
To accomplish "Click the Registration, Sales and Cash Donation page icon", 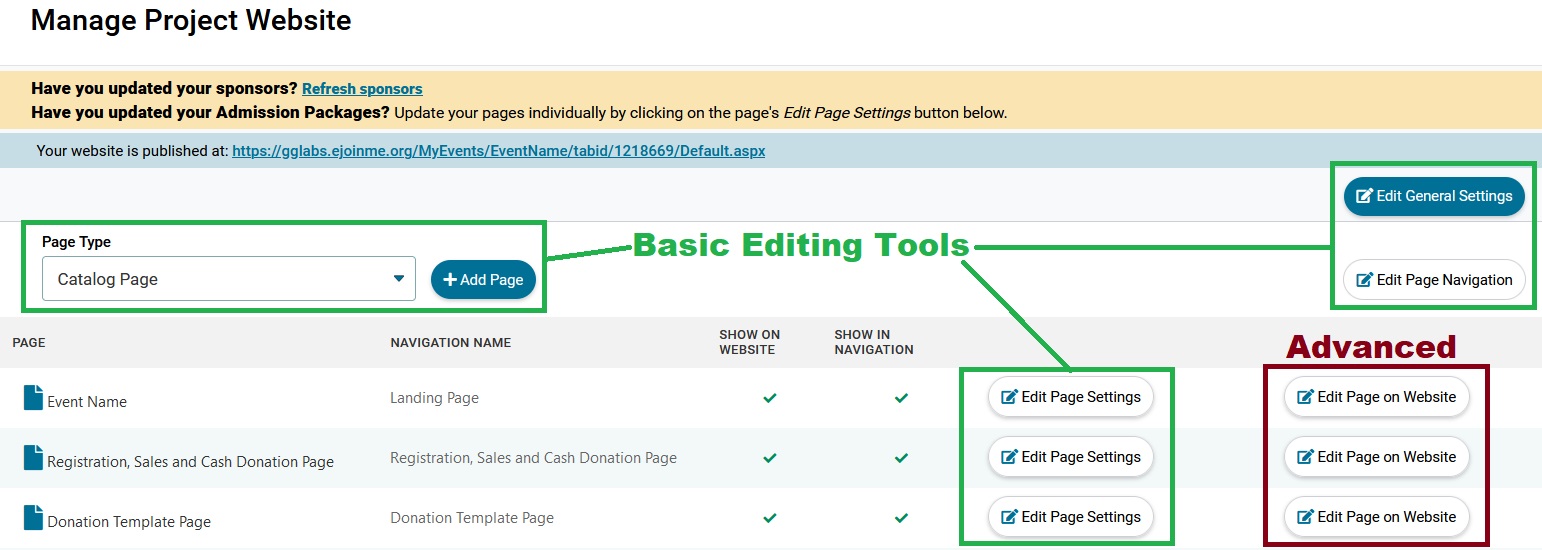I will (x=34, y=458).
